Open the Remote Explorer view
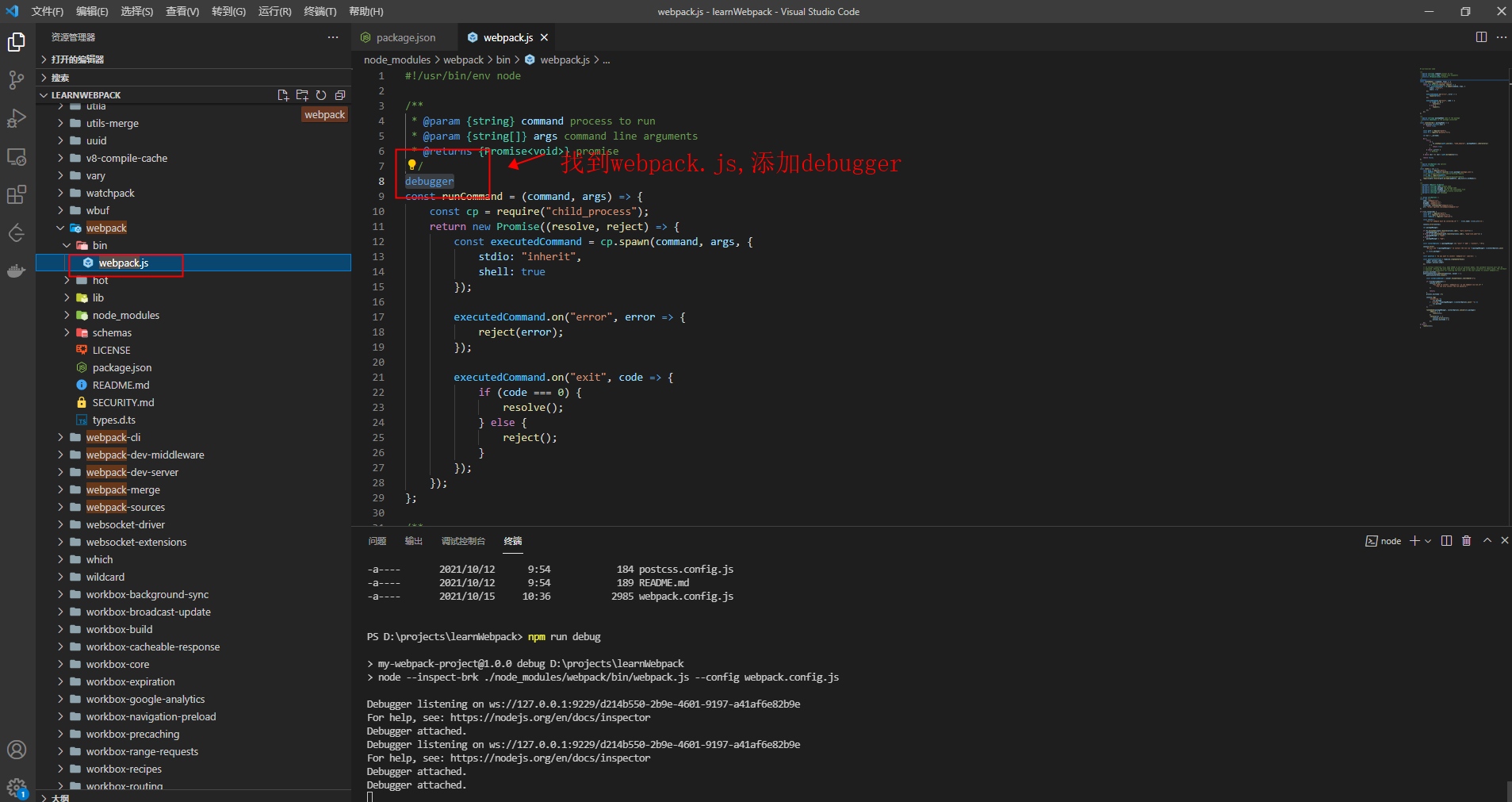This screenshot has width=1512, height=802. pyautogui.click(x=17, y=157)
